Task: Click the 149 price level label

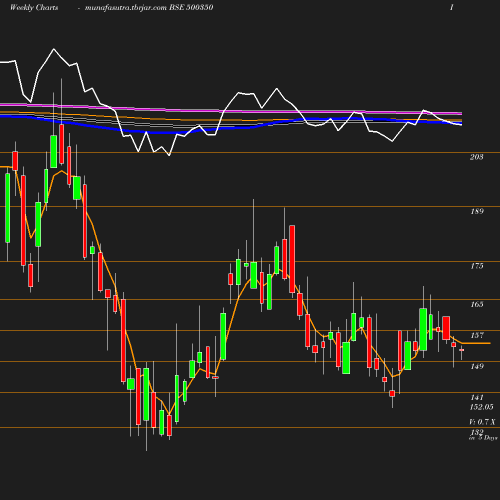Action: point(477,366)
